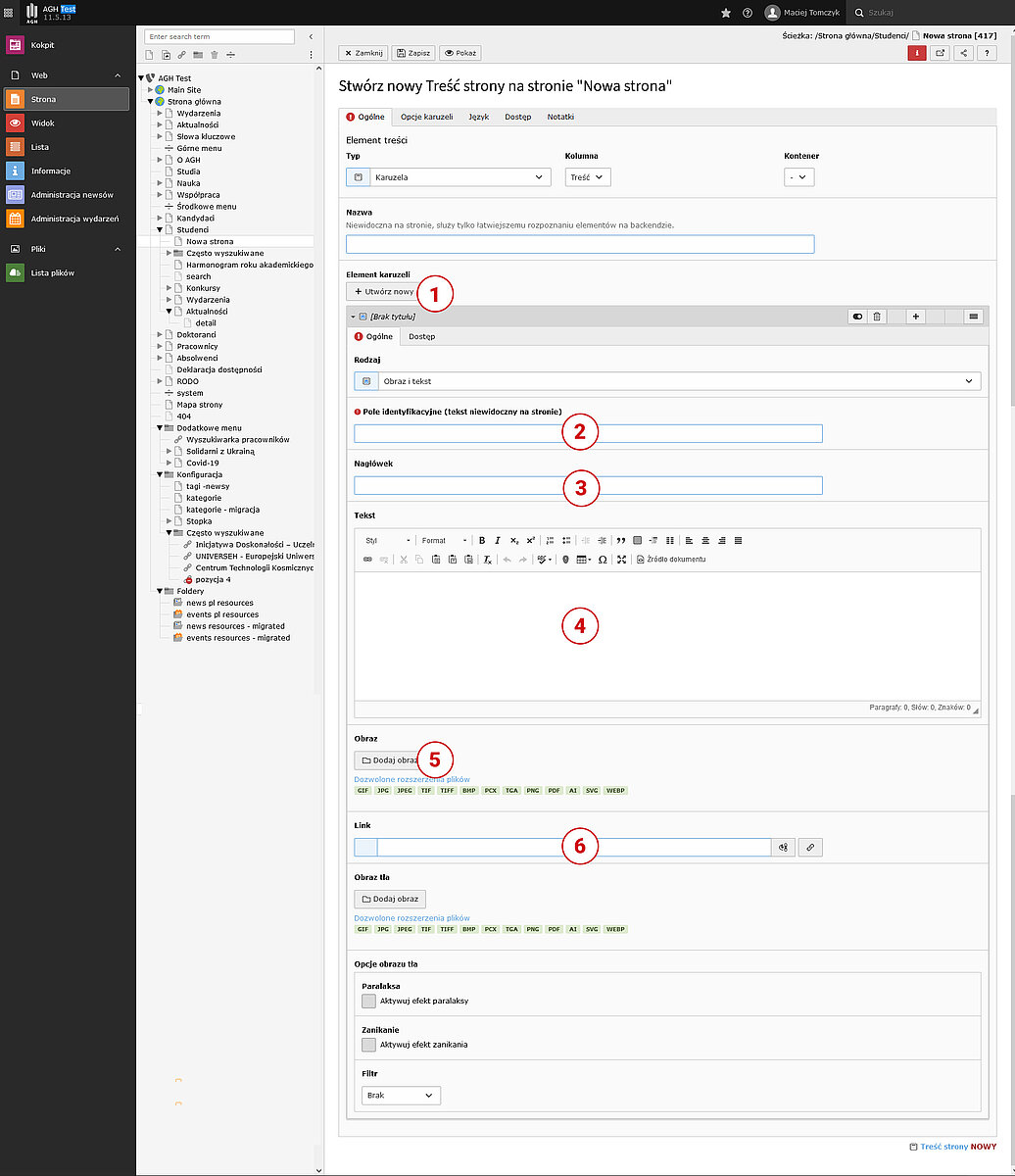
Task: Open the Rodzaj dropdown showing Obraz i tekst
Action: click(x=666, y=381)
